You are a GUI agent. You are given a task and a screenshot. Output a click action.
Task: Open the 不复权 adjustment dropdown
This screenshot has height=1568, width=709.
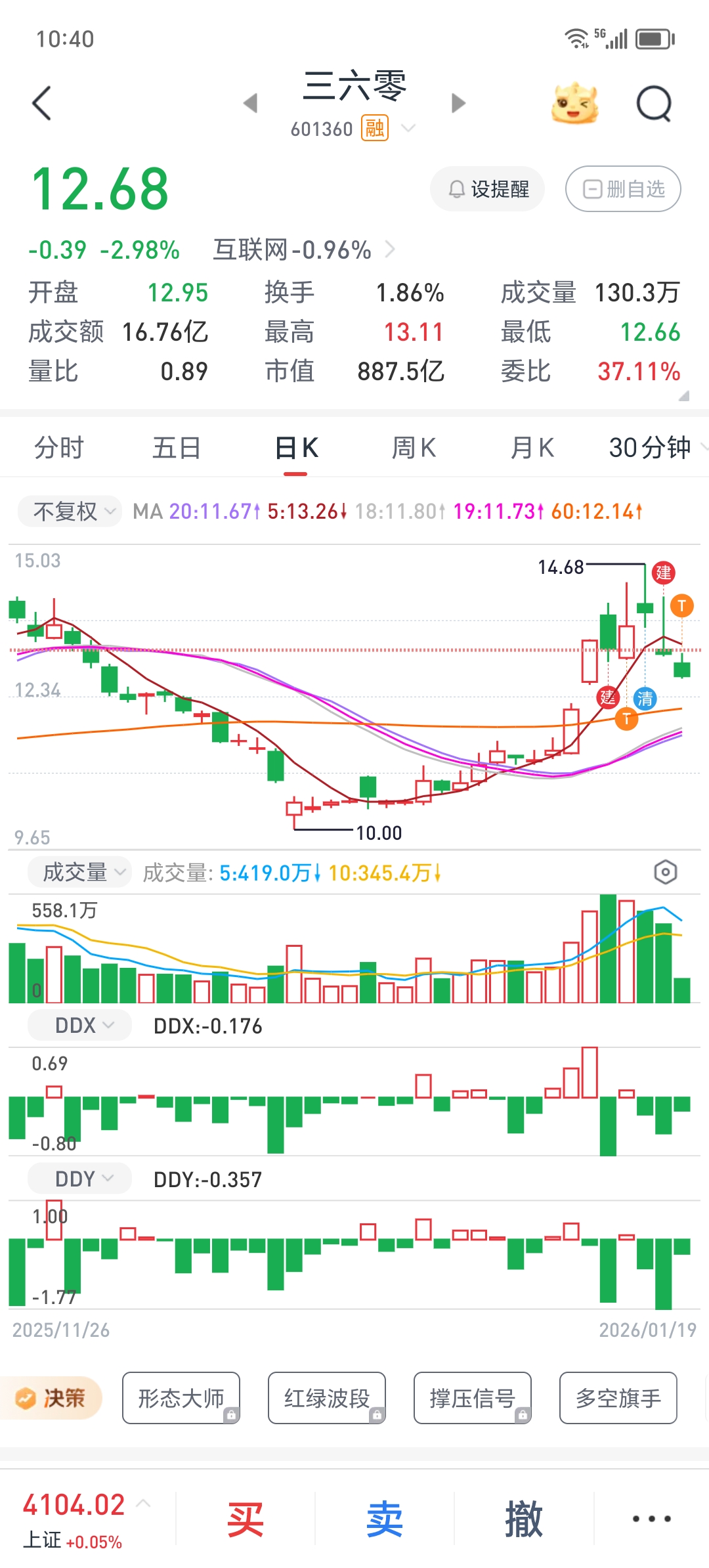pos(69,511)
